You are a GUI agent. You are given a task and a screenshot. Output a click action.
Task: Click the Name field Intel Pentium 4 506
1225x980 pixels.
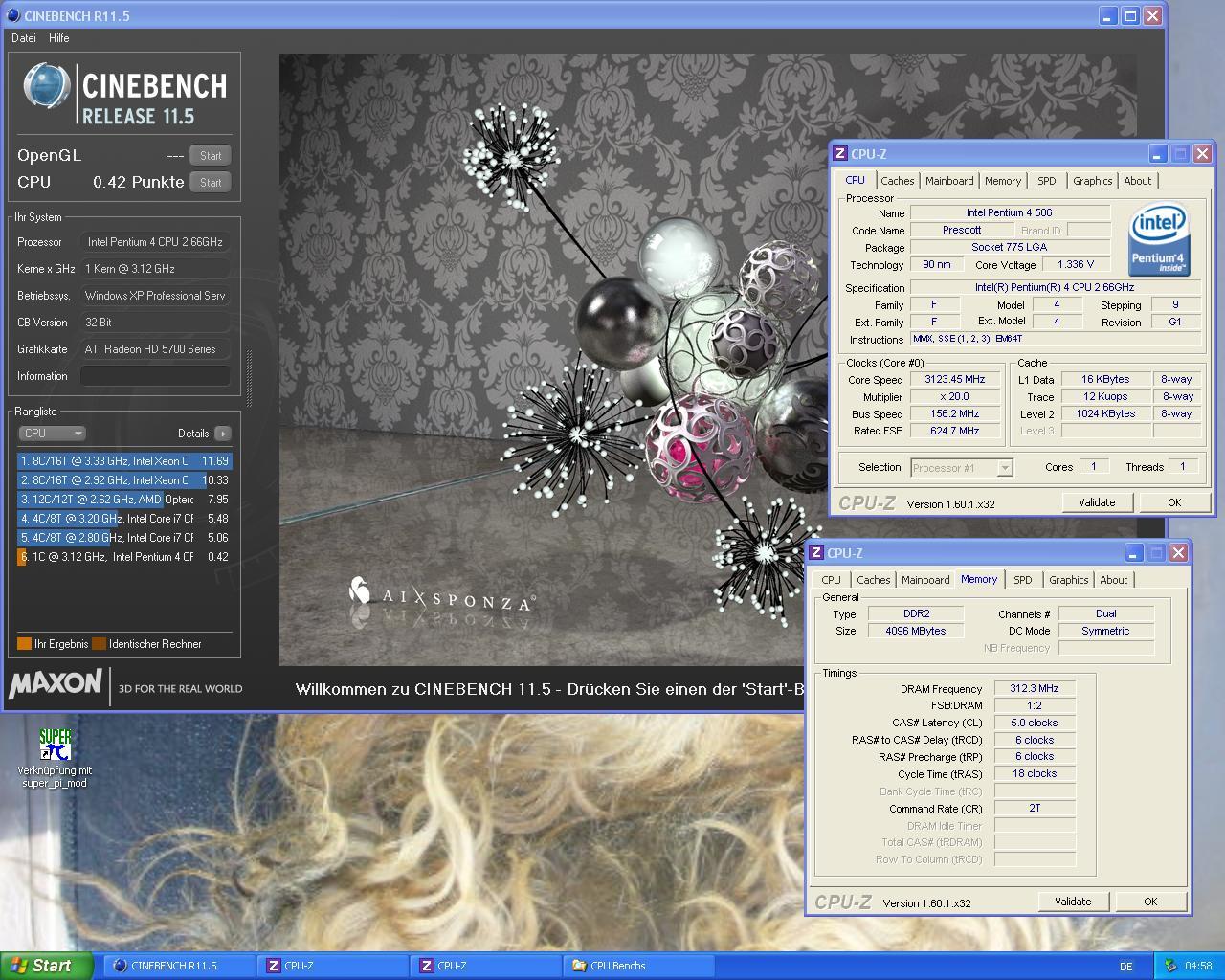(1010, 212)
